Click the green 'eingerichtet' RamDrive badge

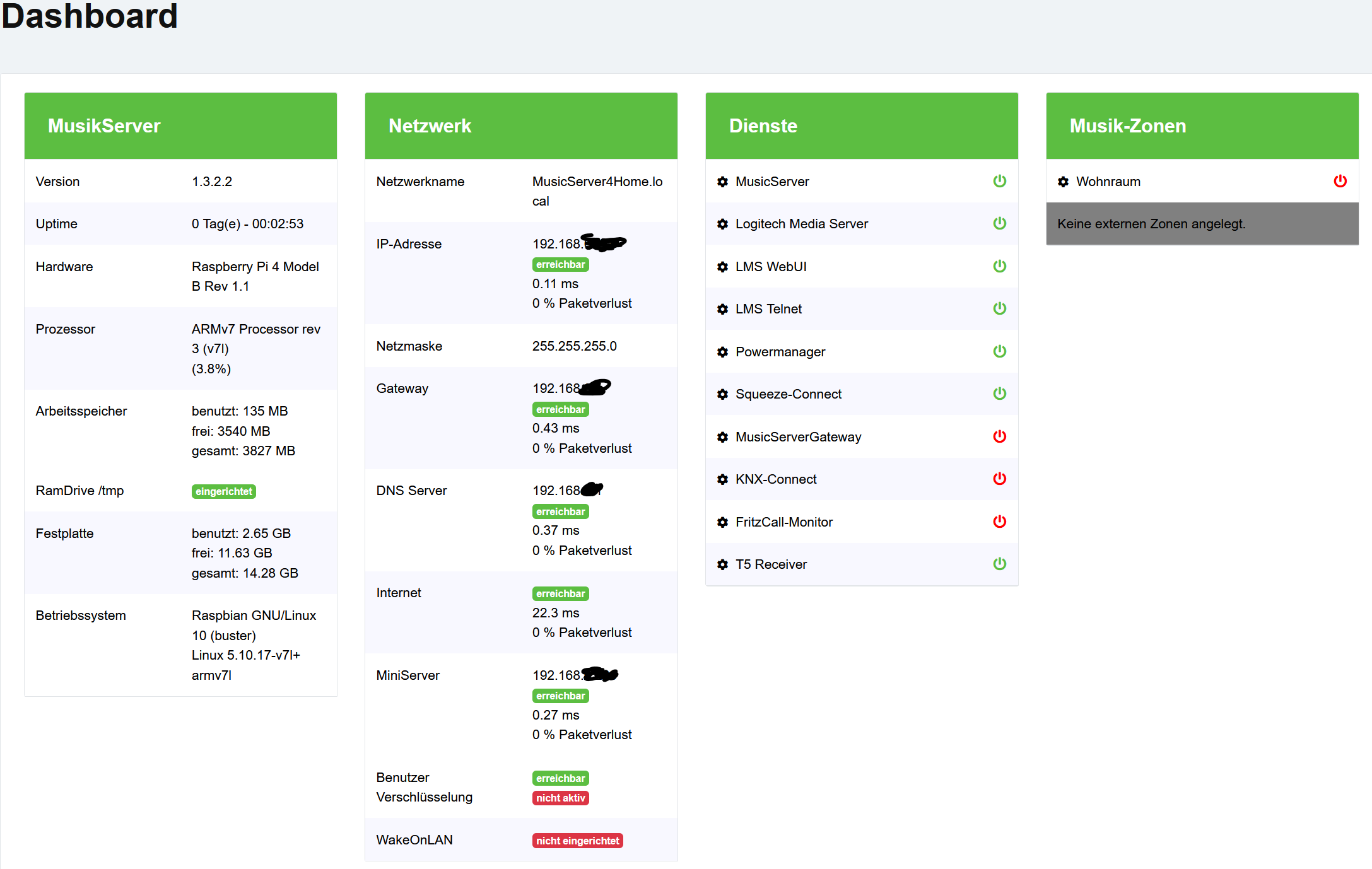point(223,491)
